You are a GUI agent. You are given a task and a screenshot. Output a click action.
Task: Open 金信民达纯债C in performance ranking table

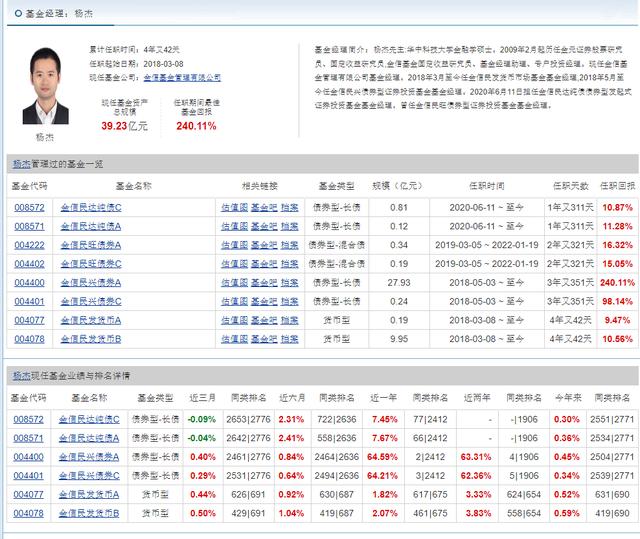[x=89, y=419]
